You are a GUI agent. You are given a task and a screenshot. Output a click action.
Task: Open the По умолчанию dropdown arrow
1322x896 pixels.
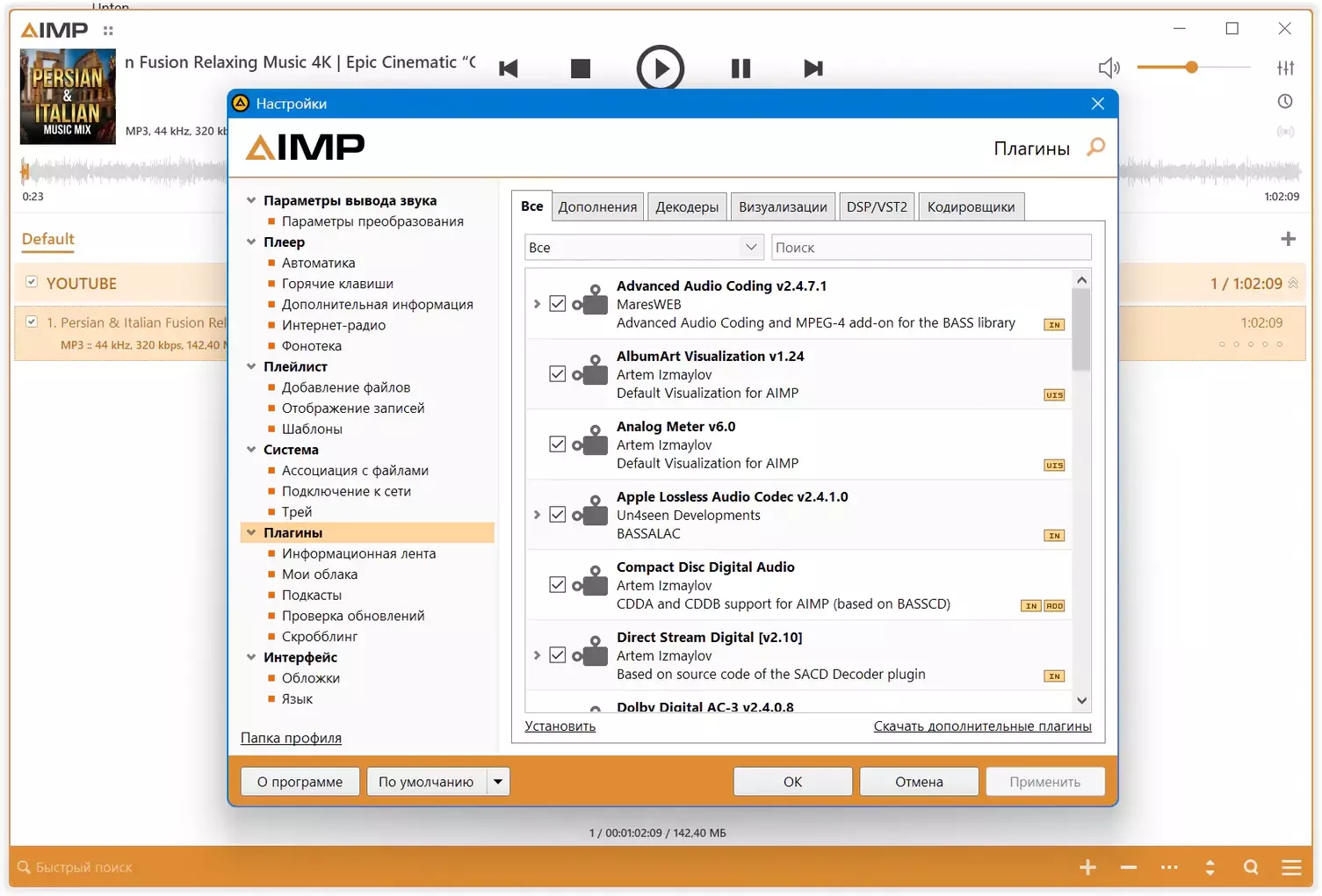click(x=498, y=782)
